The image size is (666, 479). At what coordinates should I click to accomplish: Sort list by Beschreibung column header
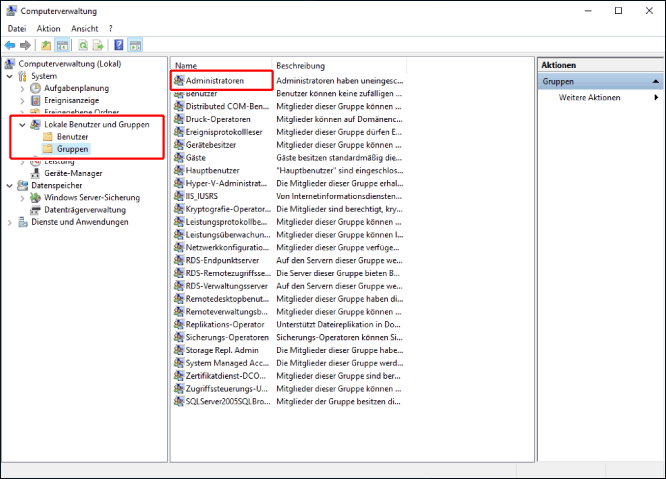point(300,65)
